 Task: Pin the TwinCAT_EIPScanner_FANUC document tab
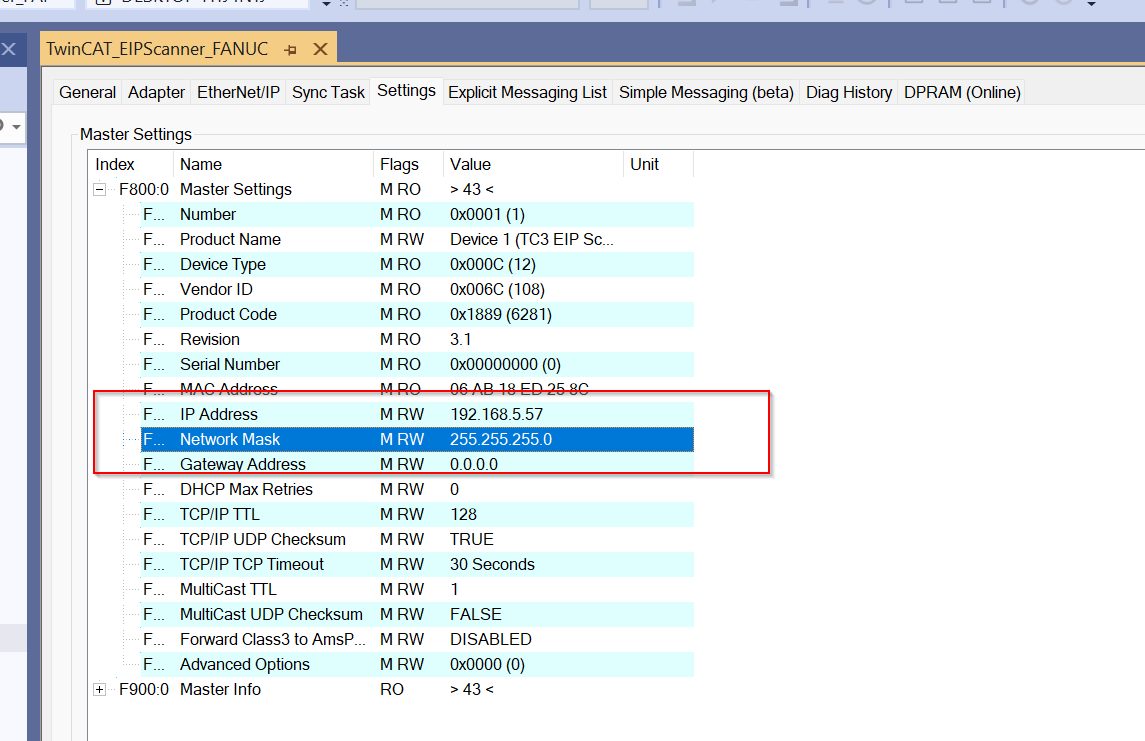click(x=291, y=50)
